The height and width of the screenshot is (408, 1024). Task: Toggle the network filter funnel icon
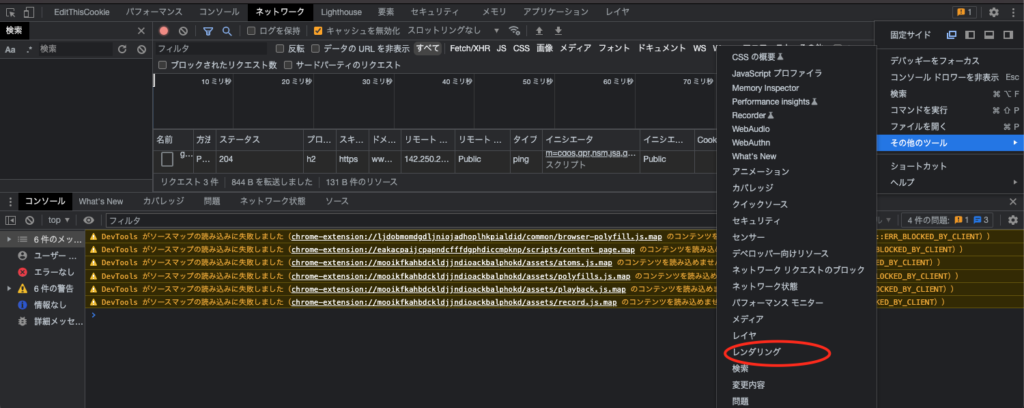(x=209, y=31)
